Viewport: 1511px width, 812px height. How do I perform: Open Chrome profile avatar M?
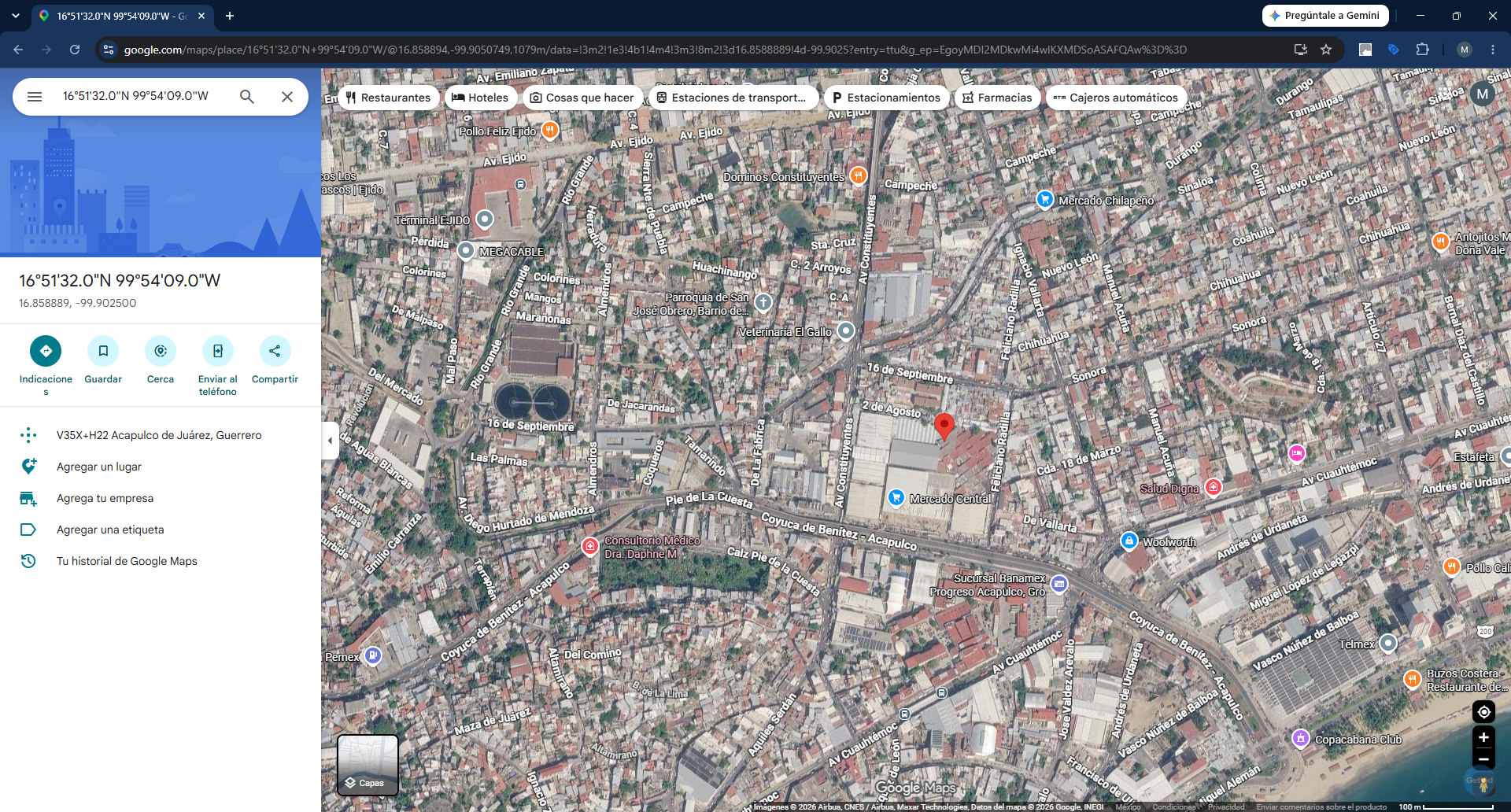[x=1464, y=50]
